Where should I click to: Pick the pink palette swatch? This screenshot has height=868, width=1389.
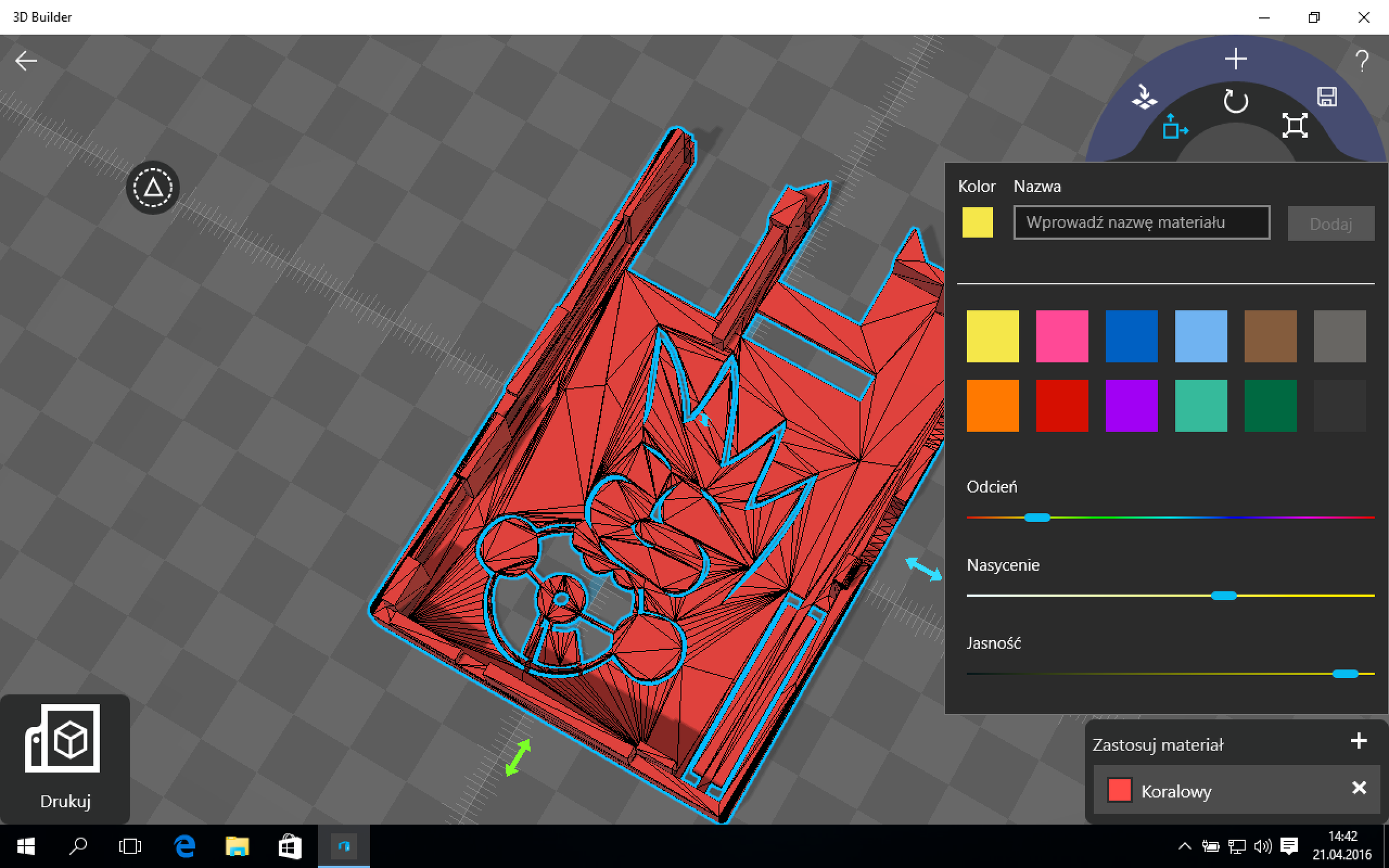[x=1062, y=336]
